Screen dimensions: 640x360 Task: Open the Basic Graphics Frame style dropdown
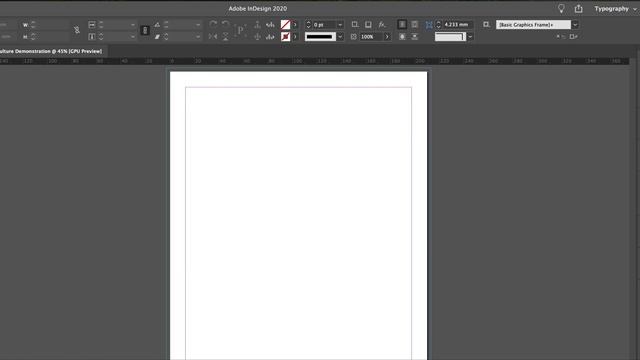[x=575, y=25]
